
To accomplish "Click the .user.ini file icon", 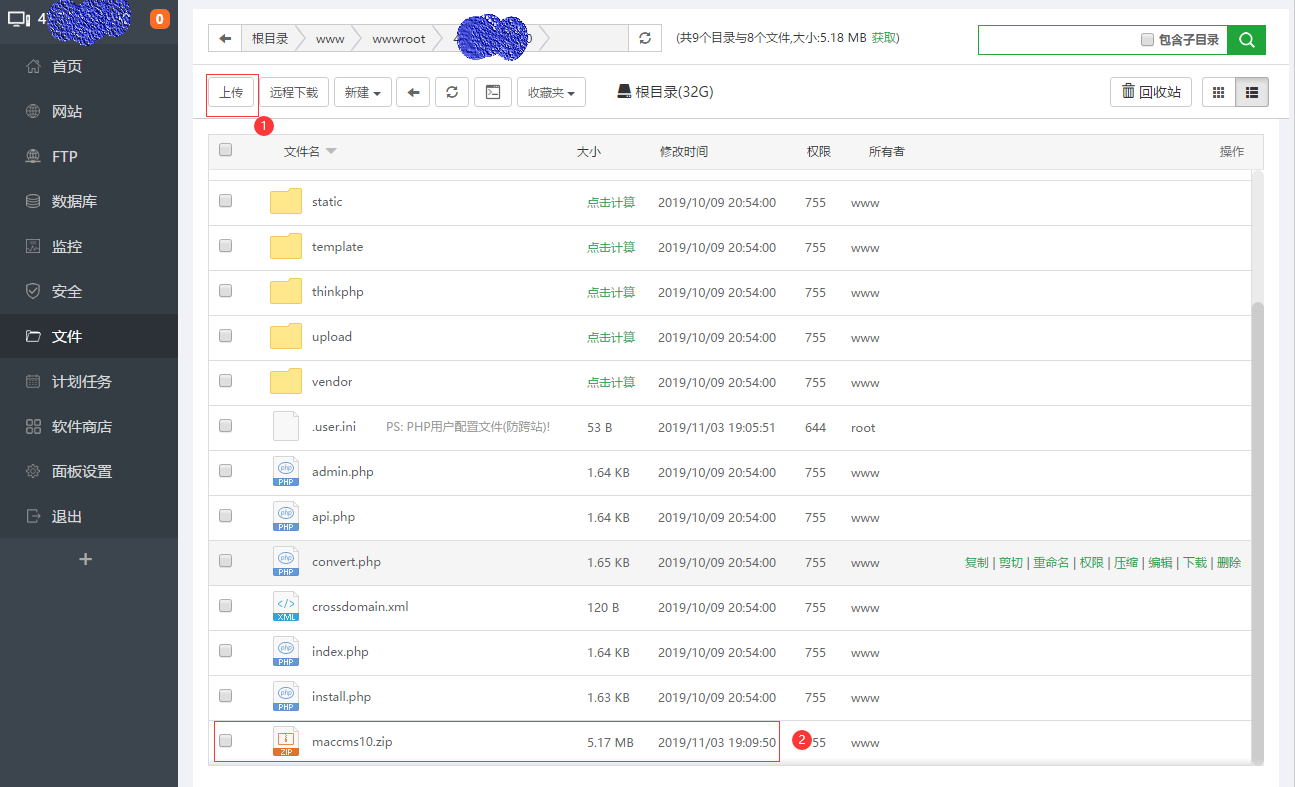I will 286,426.
